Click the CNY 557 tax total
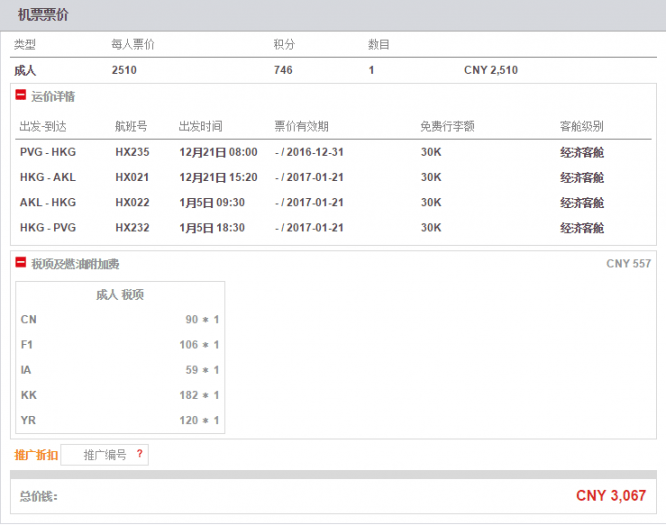 click(x=629, y=263)
